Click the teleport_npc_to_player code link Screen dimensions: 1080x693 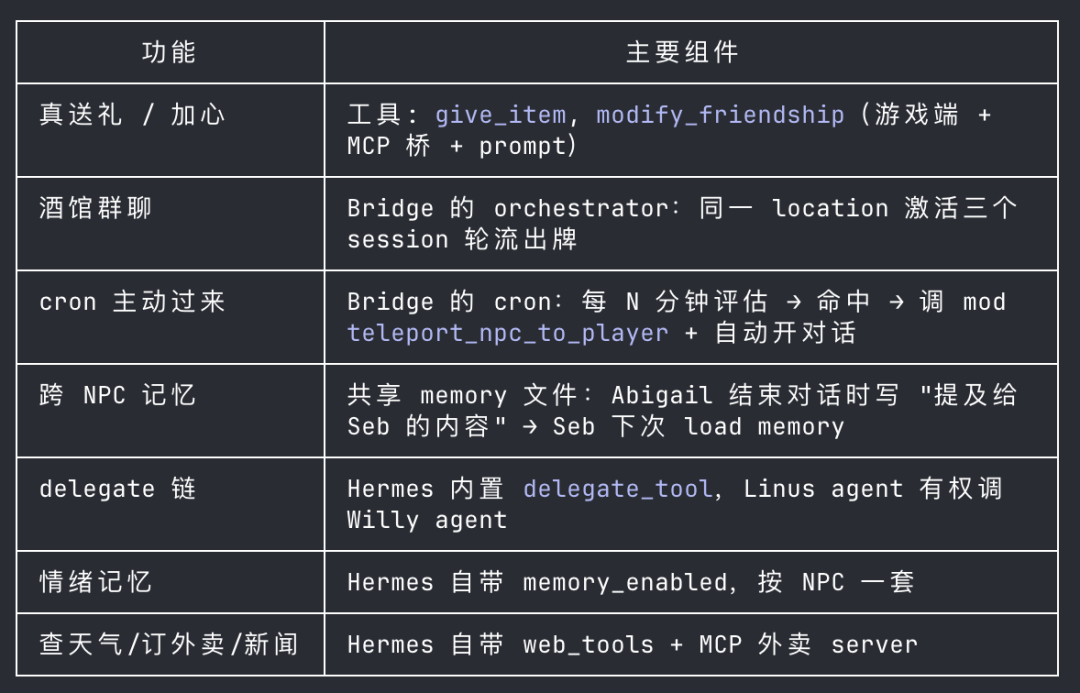tap(508, 333)
